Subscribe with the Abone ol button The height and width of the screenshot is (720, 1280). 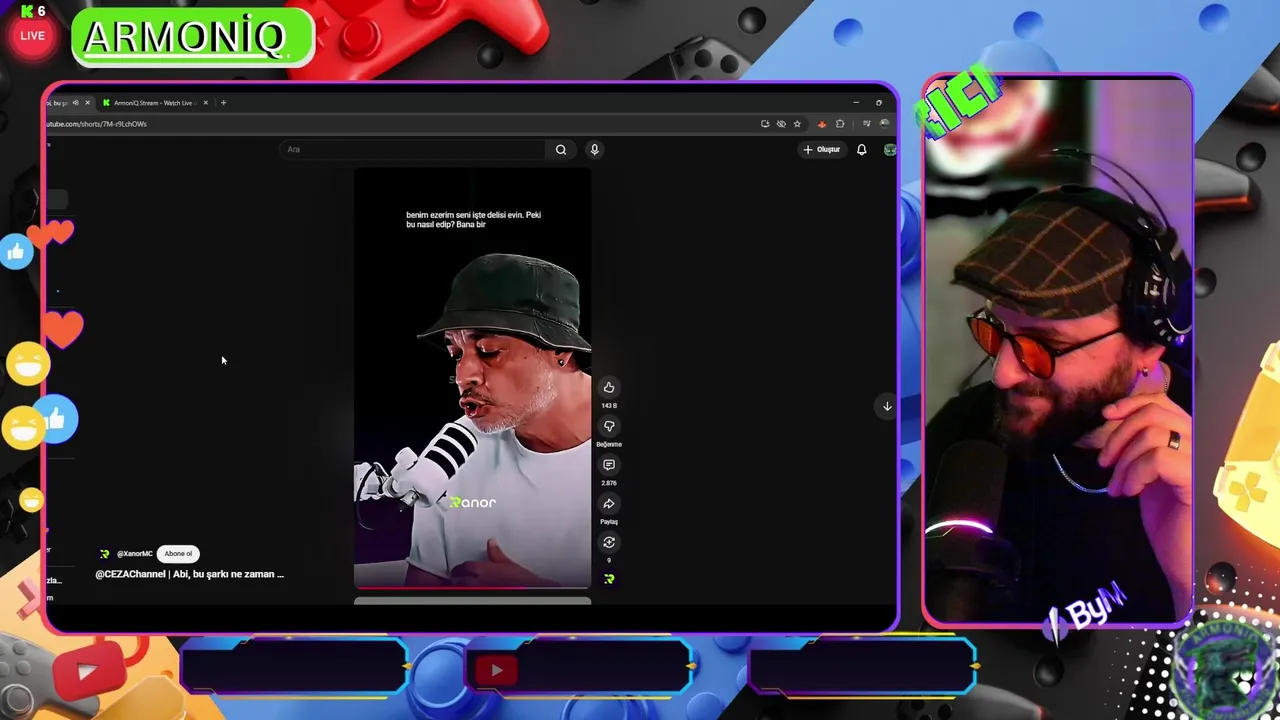(178, 553)
